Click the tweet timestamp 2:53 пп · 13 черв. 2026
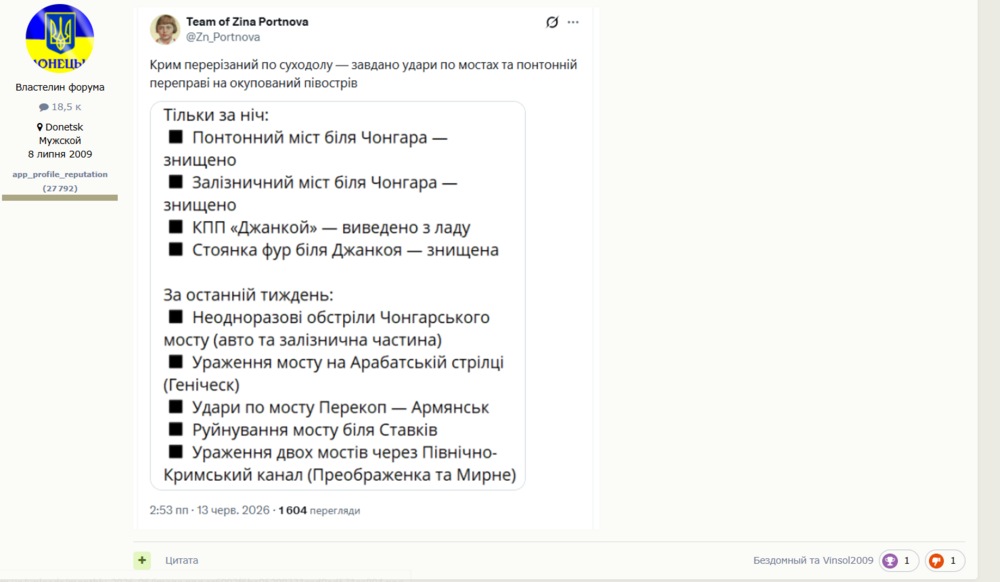Screen dimensions: 1000x582 pos(209,510)
